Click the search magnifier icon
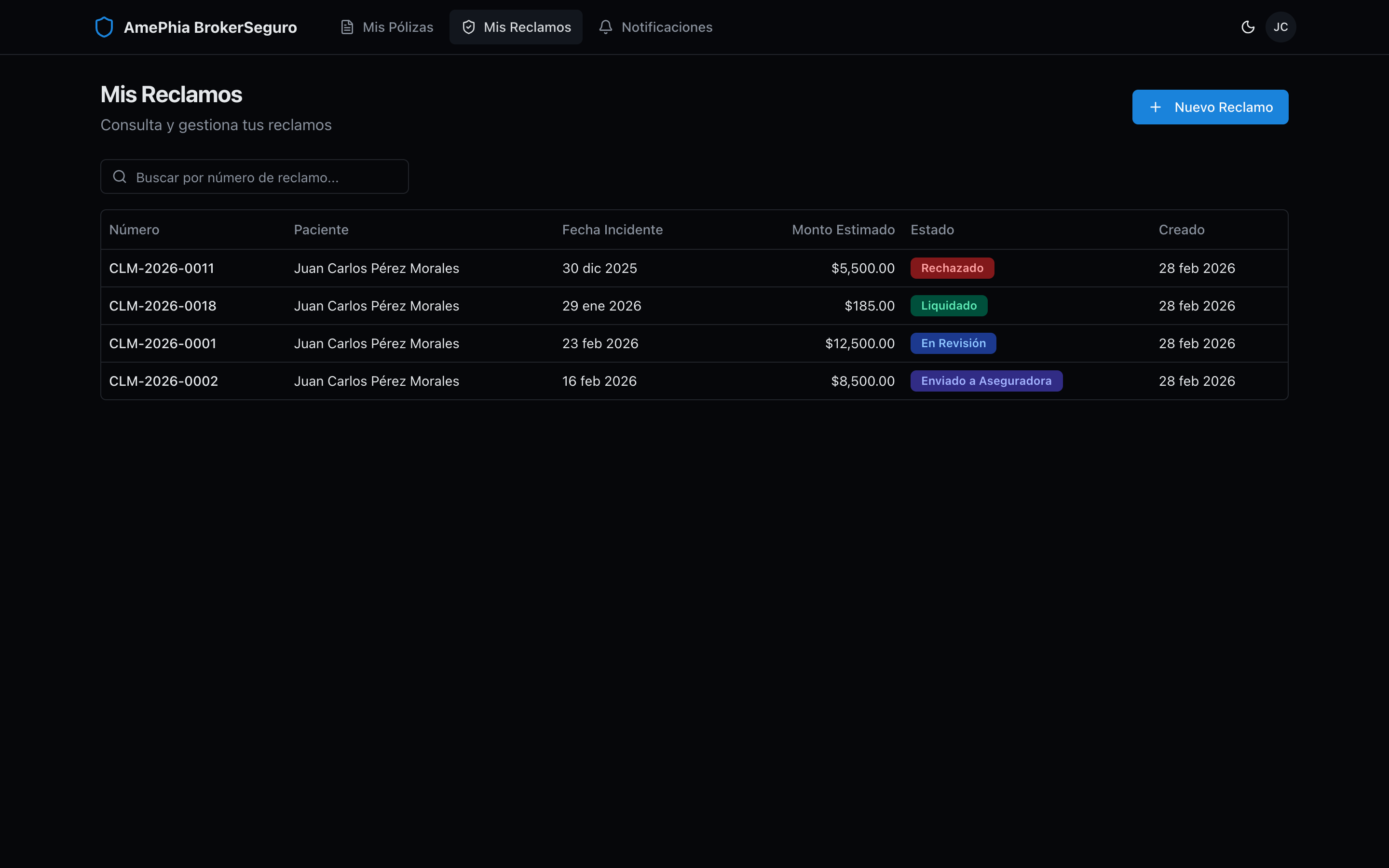Image resolution: width=1389 pixels, height=868 pixels. point(120,177)
